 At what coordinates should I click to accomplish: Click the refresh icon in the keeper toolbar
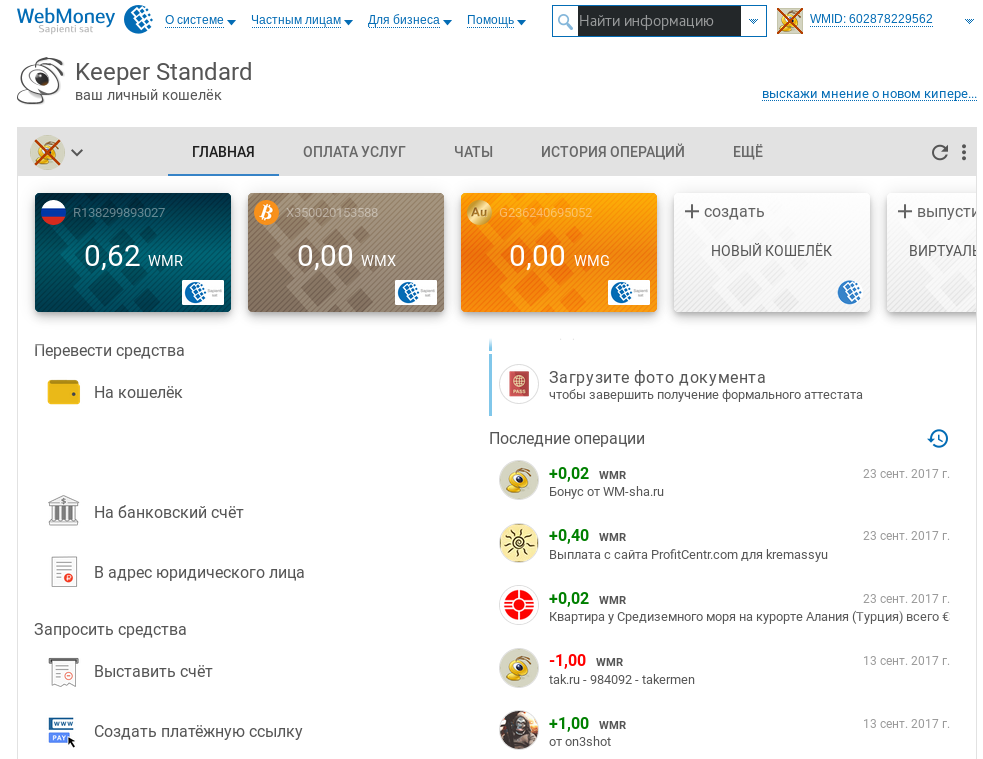click(939, 152)
